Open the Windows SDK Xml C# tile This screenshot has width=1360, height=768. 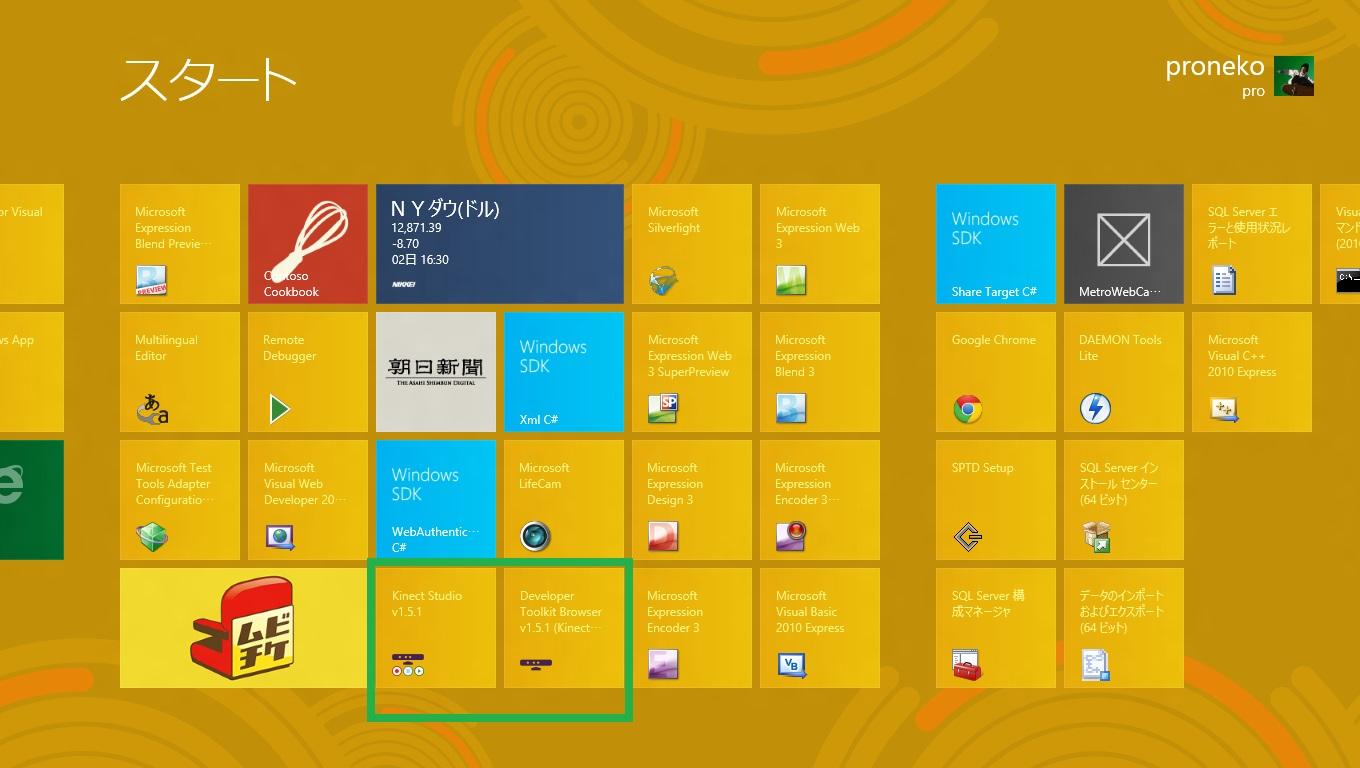point(564,372)
